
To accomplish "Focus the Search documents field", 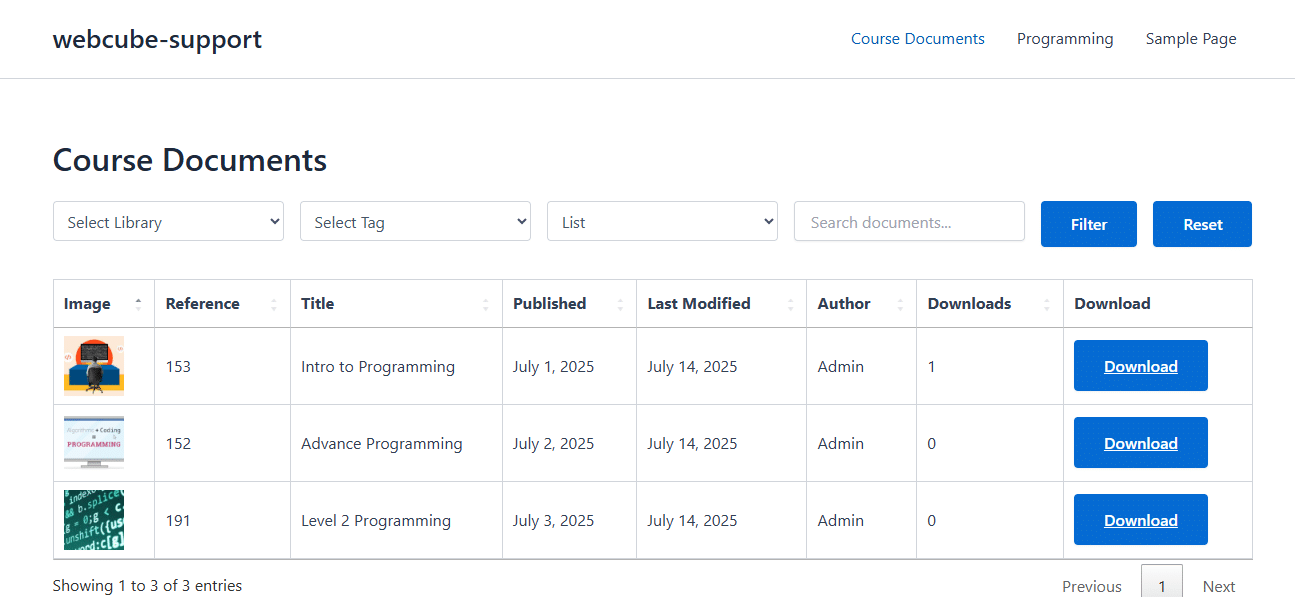I will click(x=909, y=222).
